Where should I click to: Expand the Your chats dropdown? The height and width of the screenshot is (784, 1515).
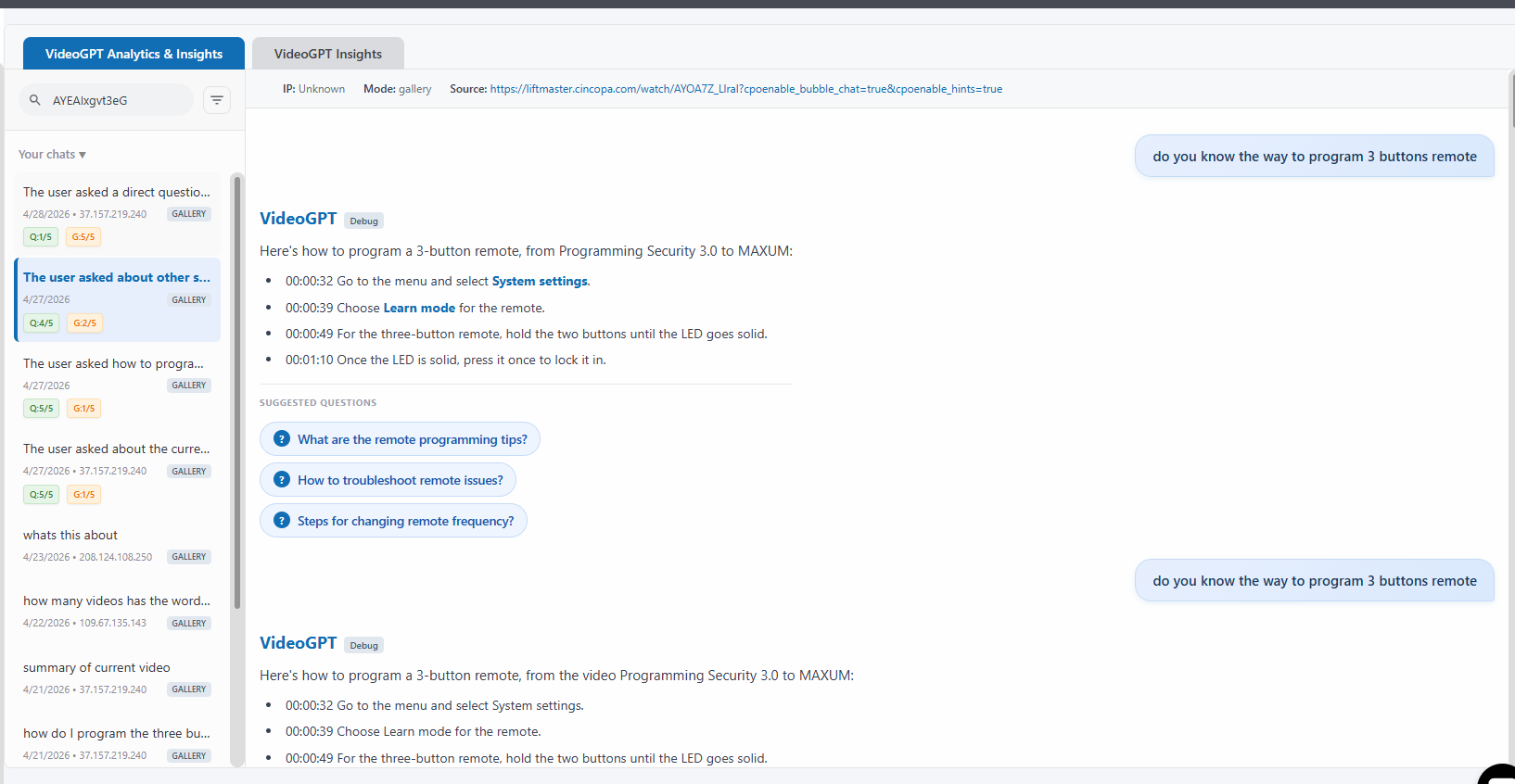pos(52,155)
